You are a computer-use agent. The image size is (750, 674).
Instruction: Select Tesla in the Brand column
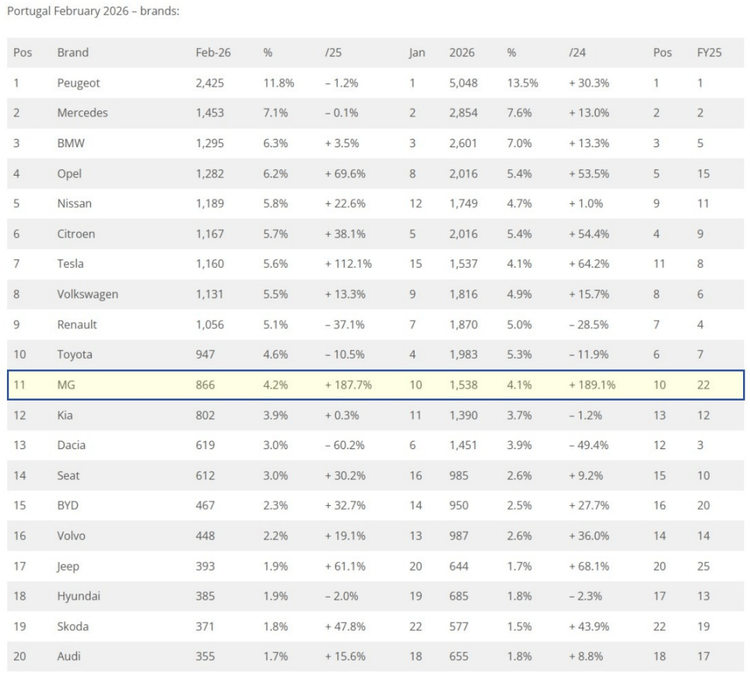(x=73, y=264)
